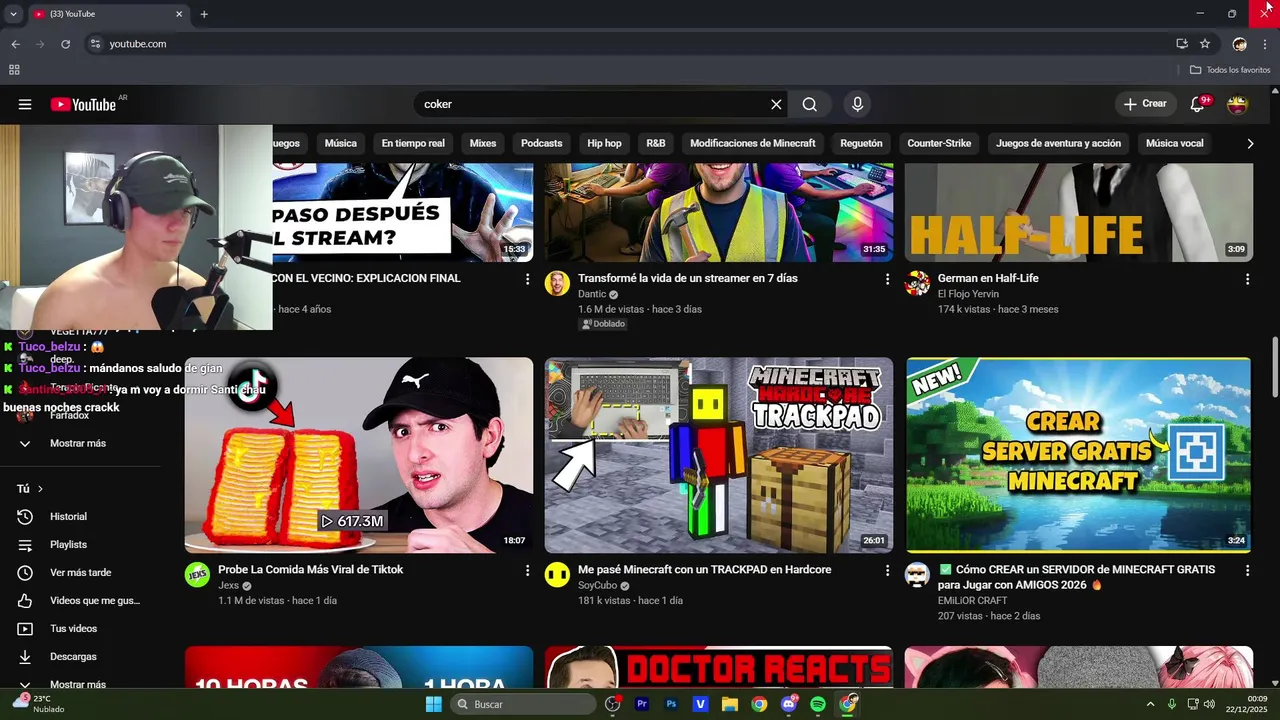Screen dimensions: 1280x720
Task: Open the YouTube hamburger guide menu
Action: click(25, 104)
